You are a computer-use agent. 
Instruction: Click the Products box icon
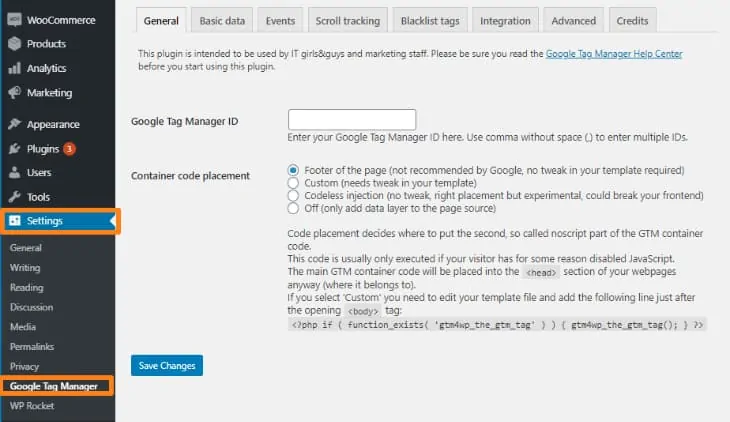pos(14,44)
